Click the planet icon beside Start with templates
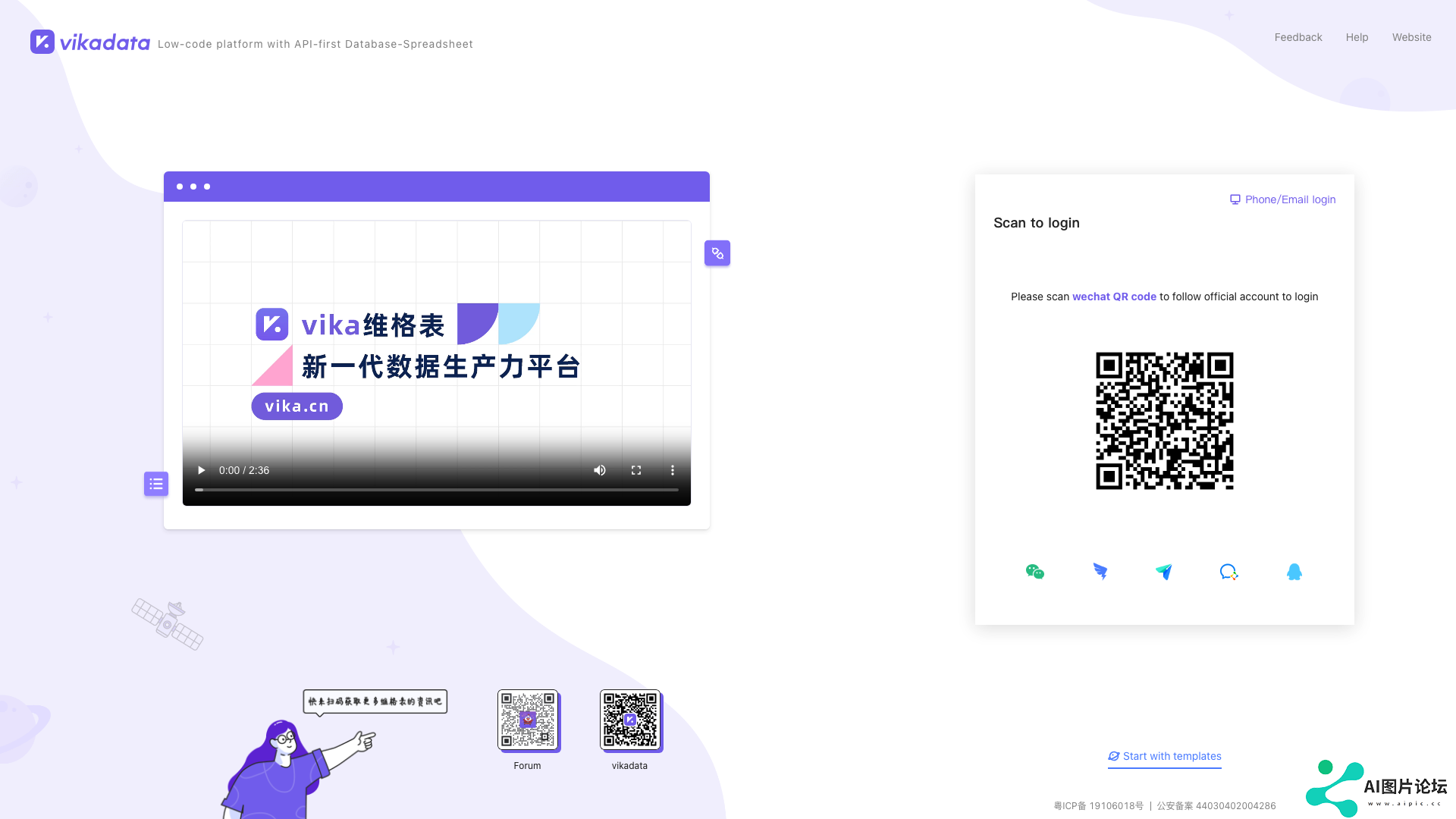1456x819 pixels. pyautogui.click(x=1113, y=756)
